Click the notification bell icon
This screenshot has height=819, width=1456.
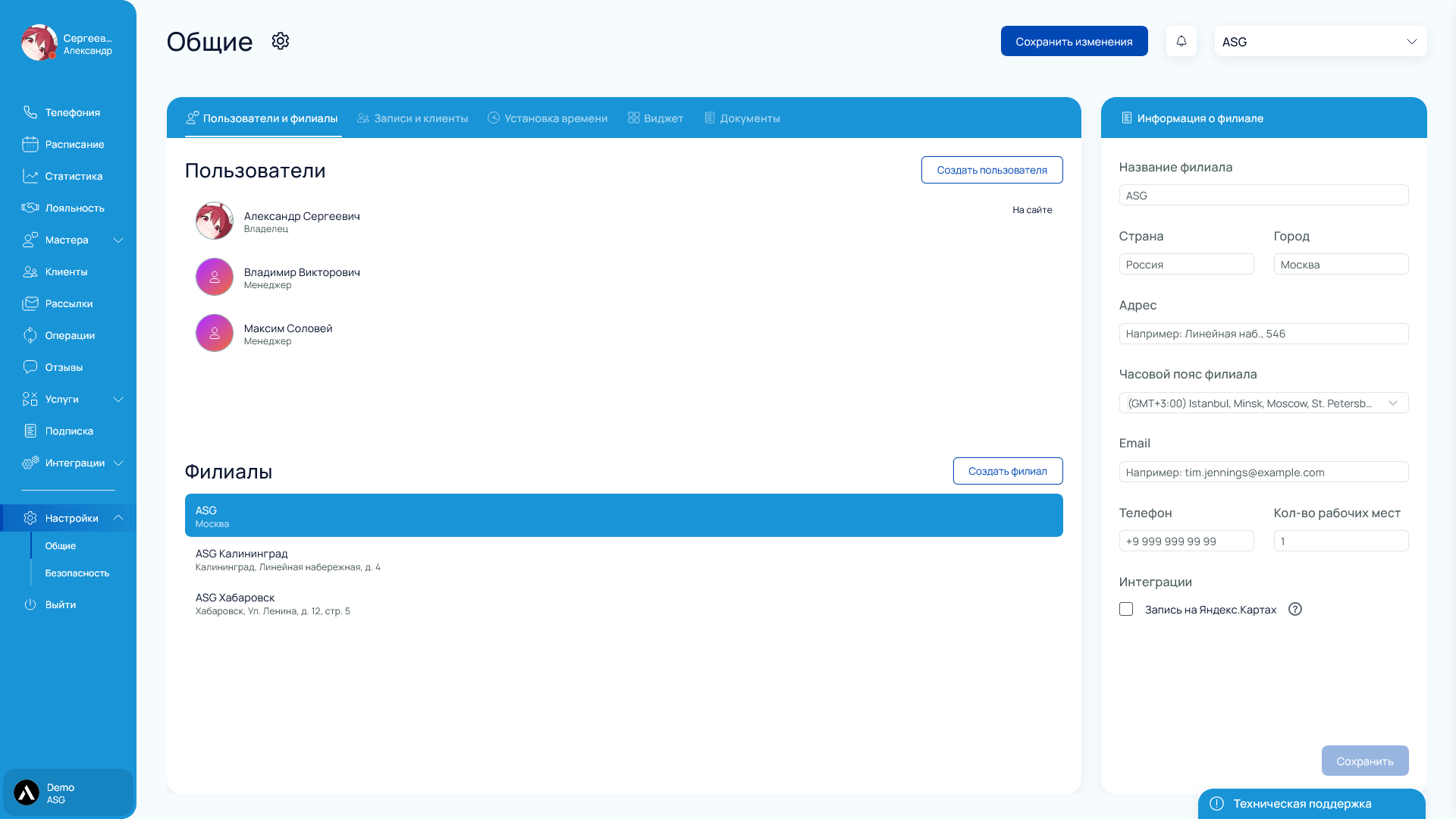pos(1181,41)
